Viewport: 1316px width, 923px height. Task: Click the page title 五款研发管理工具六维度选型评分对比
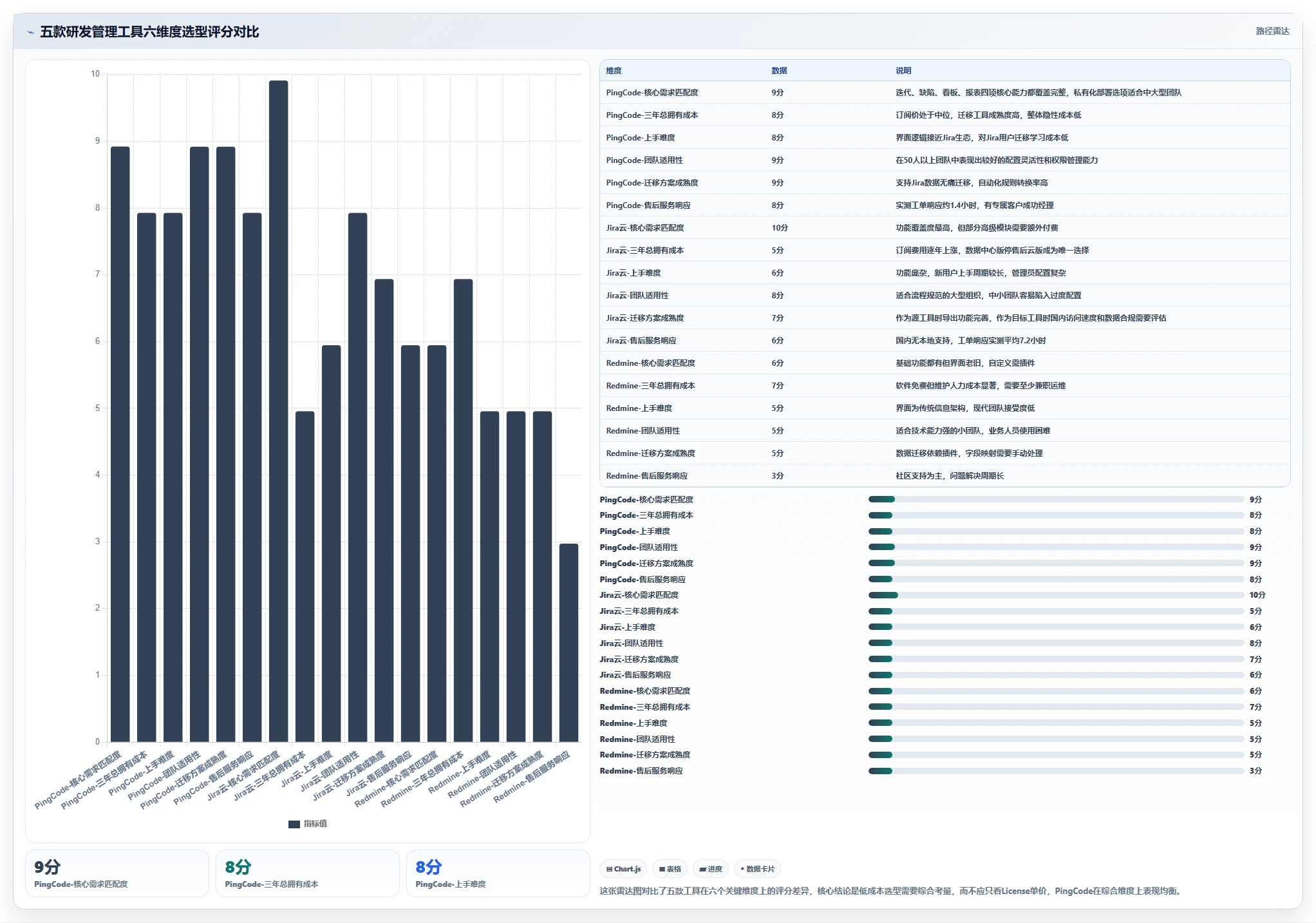pos(149,32)
